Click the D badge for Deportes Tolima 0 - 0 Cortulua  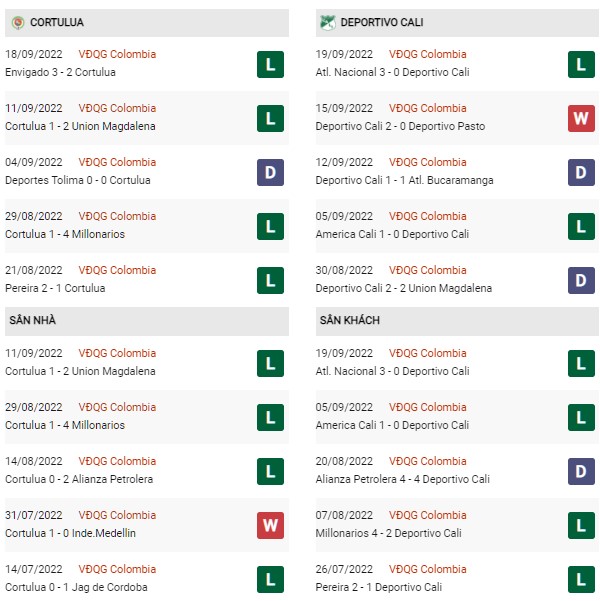point(270,172)
